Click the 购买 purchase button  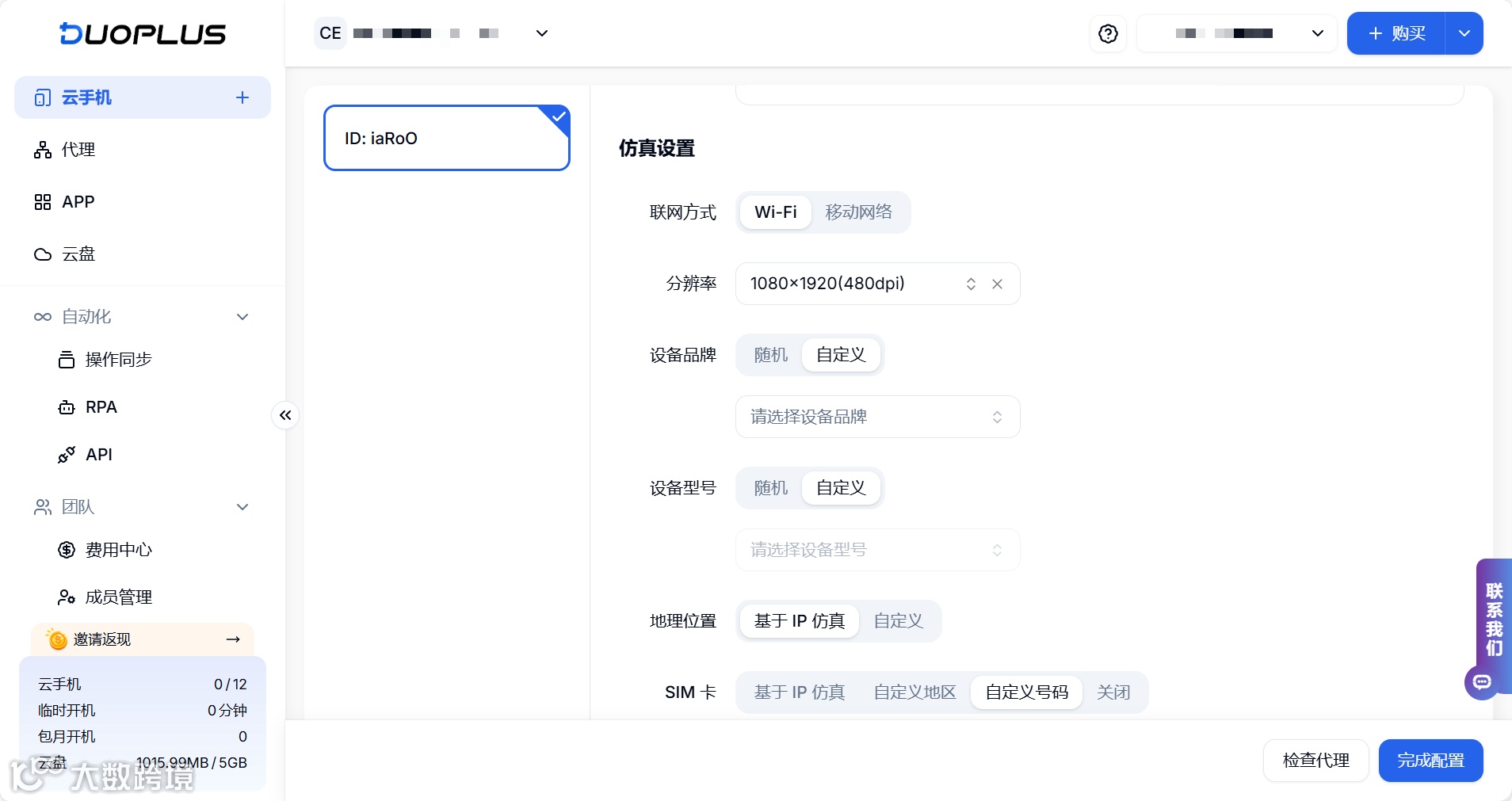click(x=1396, y=33)
